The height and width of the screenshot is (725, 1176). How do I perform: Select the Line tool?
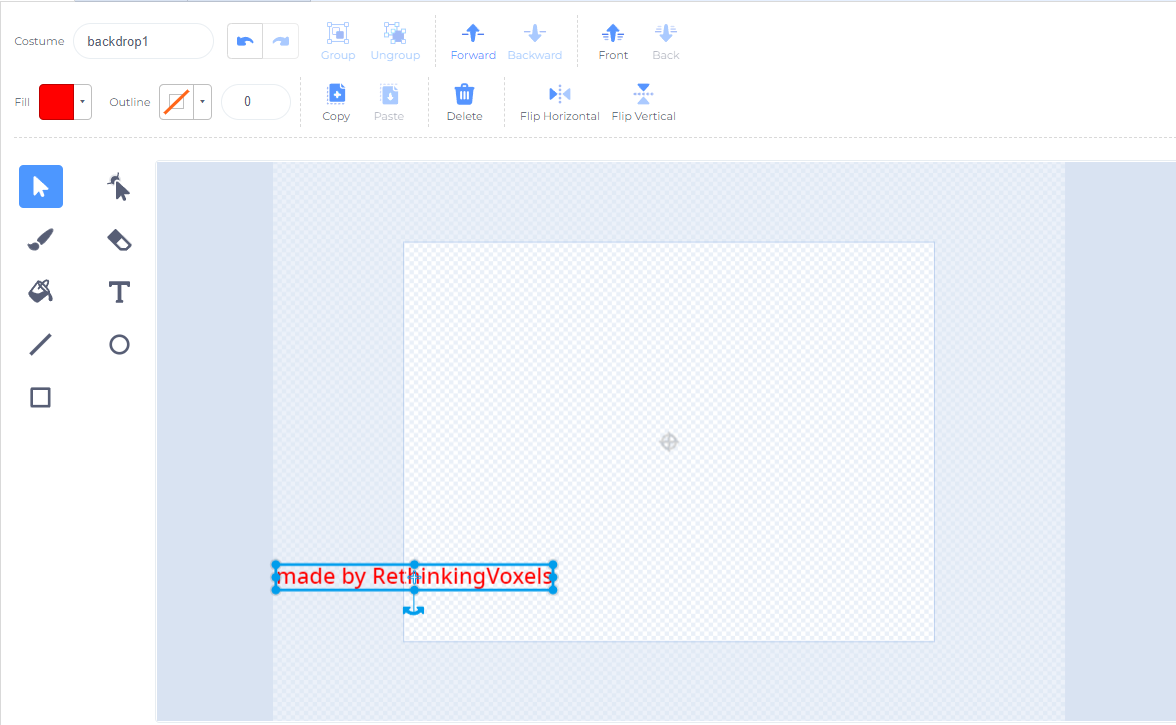[40, 344]
